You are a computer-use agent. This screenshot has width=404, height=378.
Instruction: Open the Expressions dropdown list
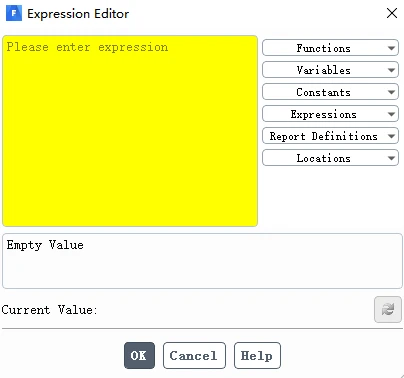[x=330, y=114]
